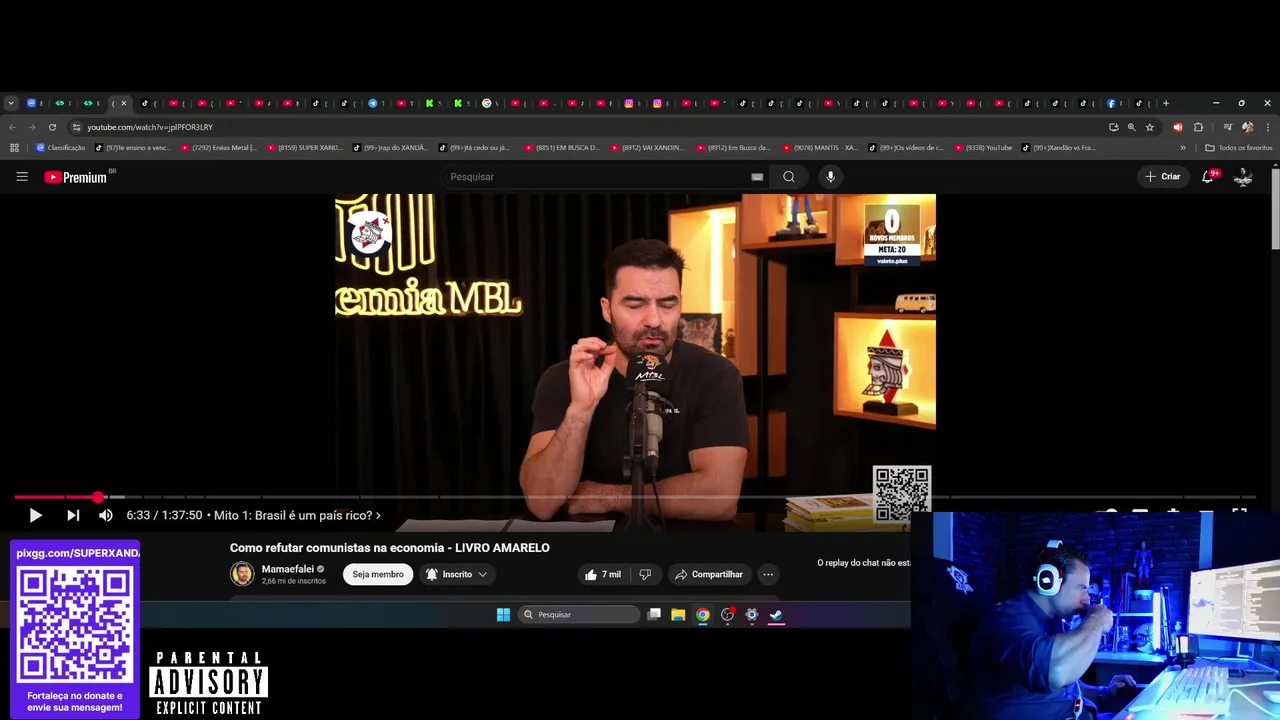Play the paused video
Viewport: 1280px width, 720px height.
(35, 515)
